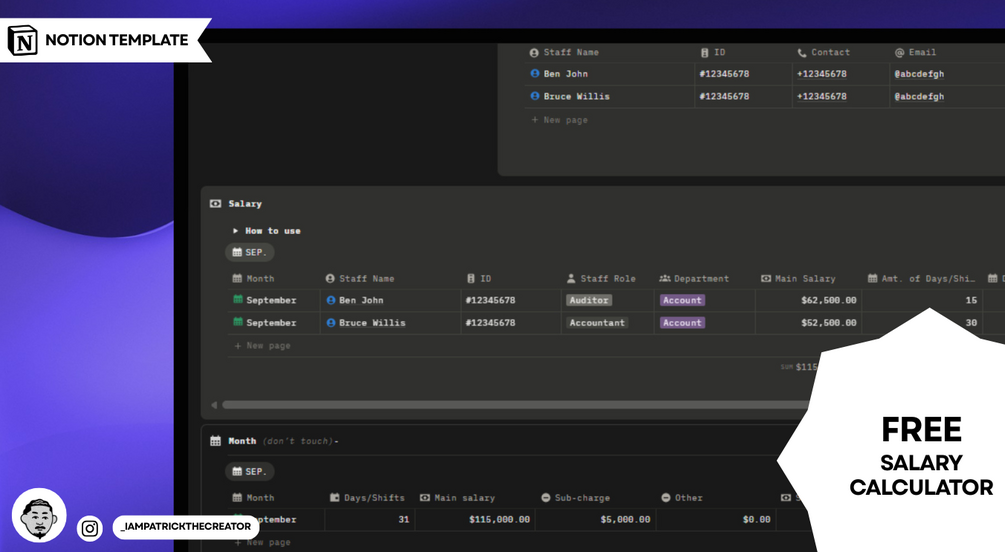Image resolution: width=1005 pixels, height=552 pixels.
Task: Add New page in Salary table
Action: pyautogui.click(x=262, y=346)
